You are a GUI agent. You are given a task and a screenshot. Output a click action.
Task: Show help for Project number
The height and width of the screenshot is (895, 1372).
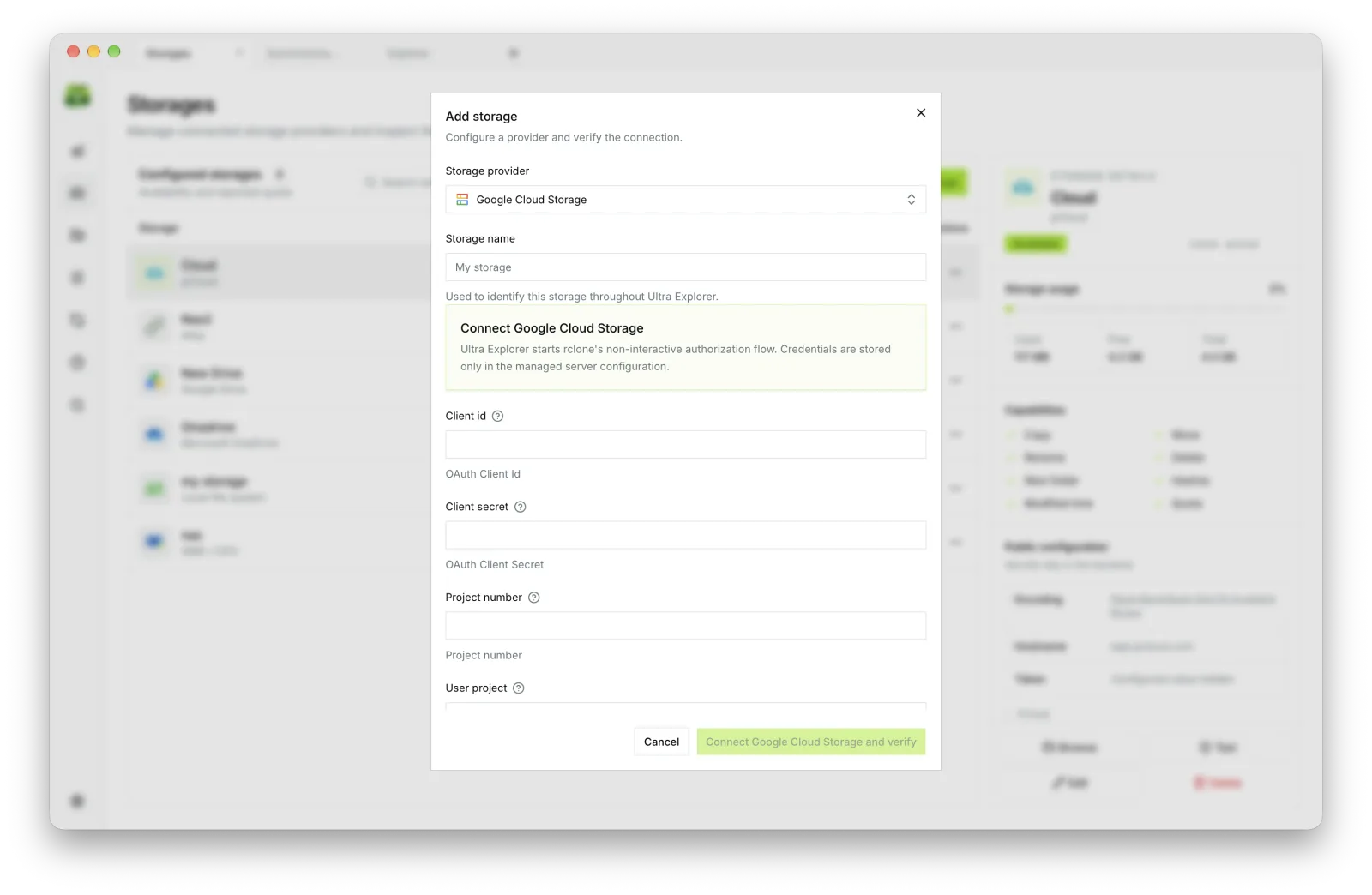pos(533,598)
